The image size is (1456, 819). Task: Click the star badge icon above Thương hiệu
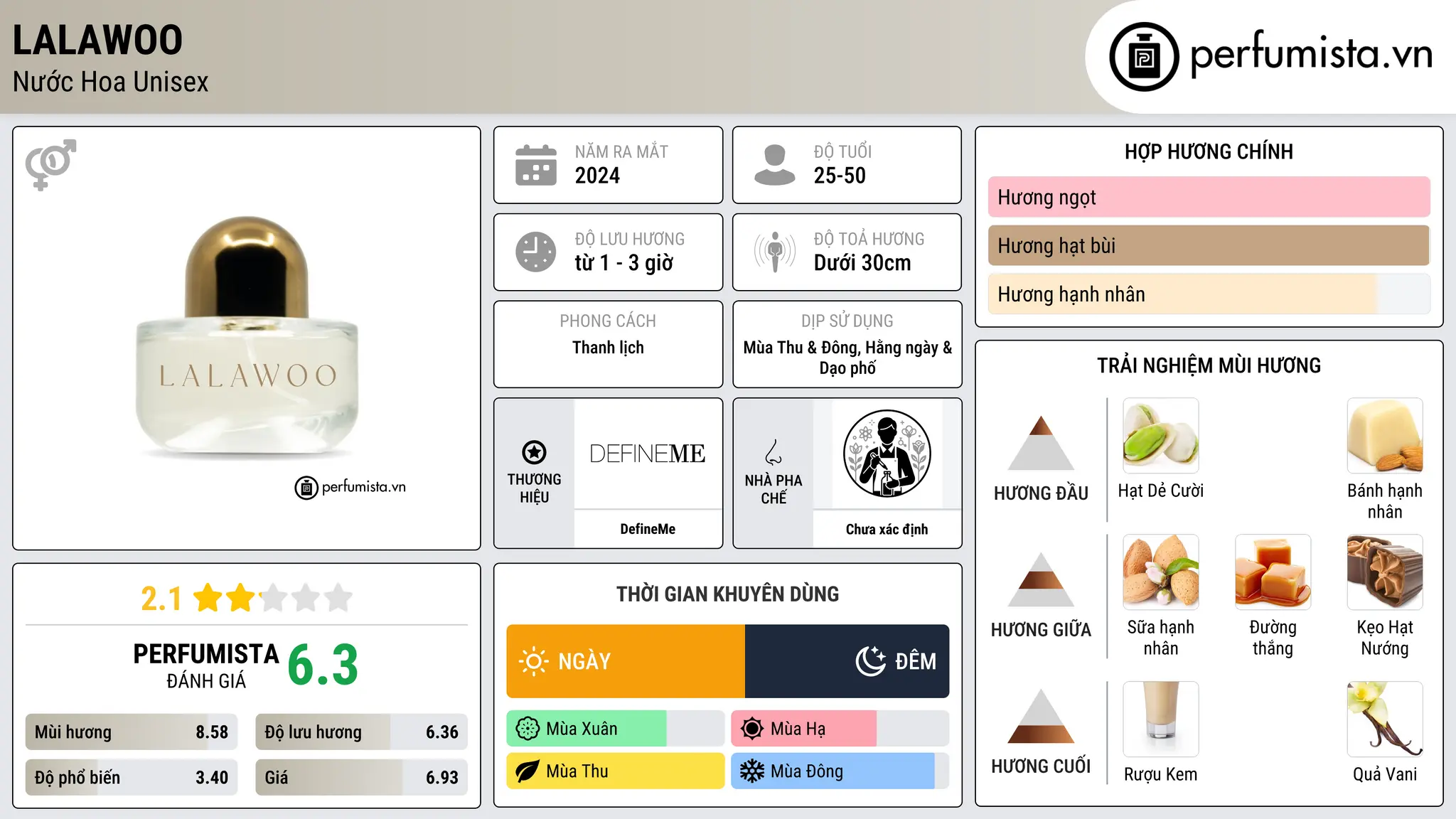tap(534, 452)
